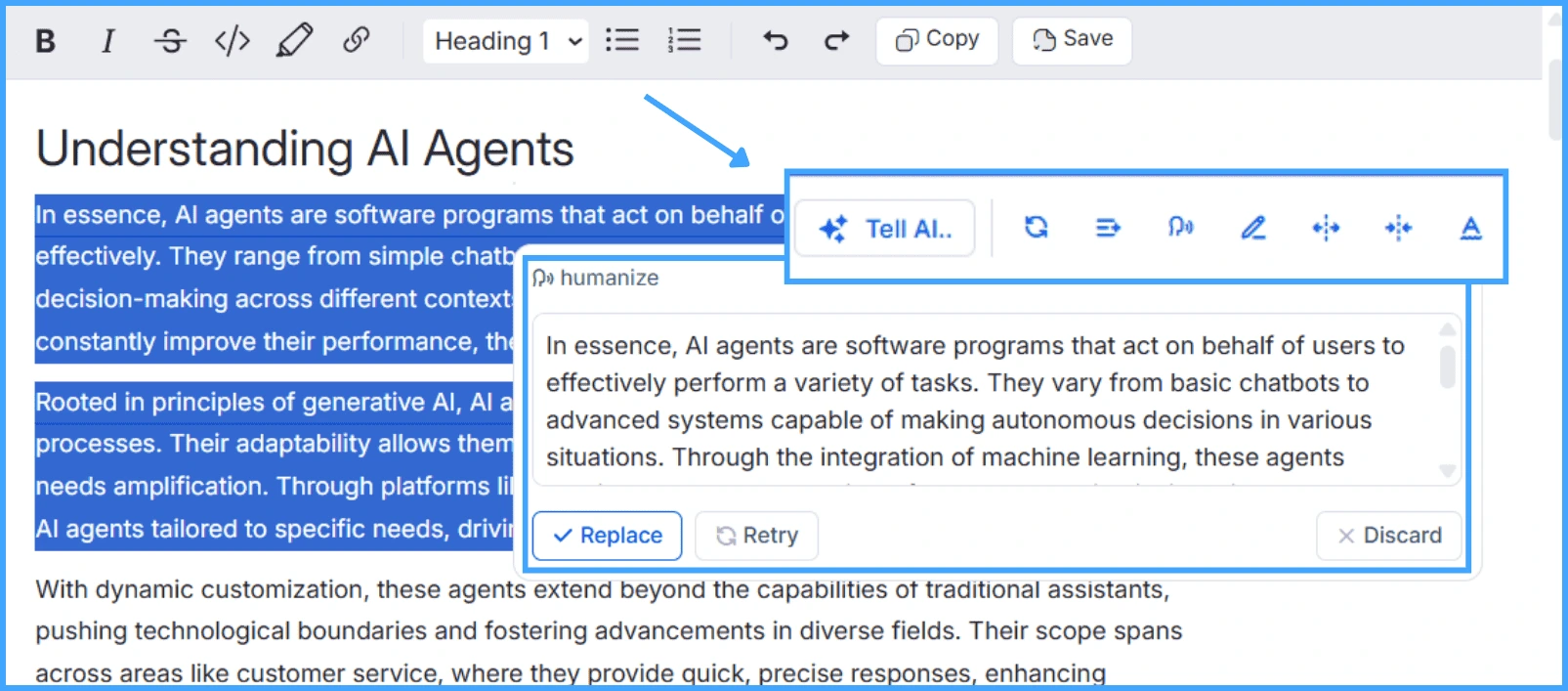Toggle bold formatting in editor toolbar
The height and width of the screenshot is (691, 1568).
point(45,41)
